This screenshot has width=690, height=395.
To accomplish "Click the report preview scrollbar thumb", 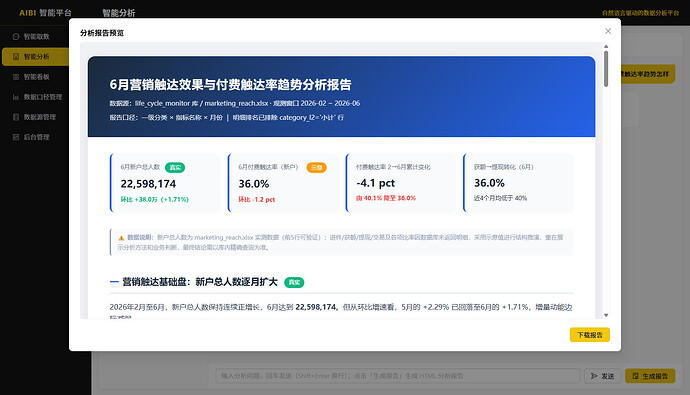I will [606, 69].
